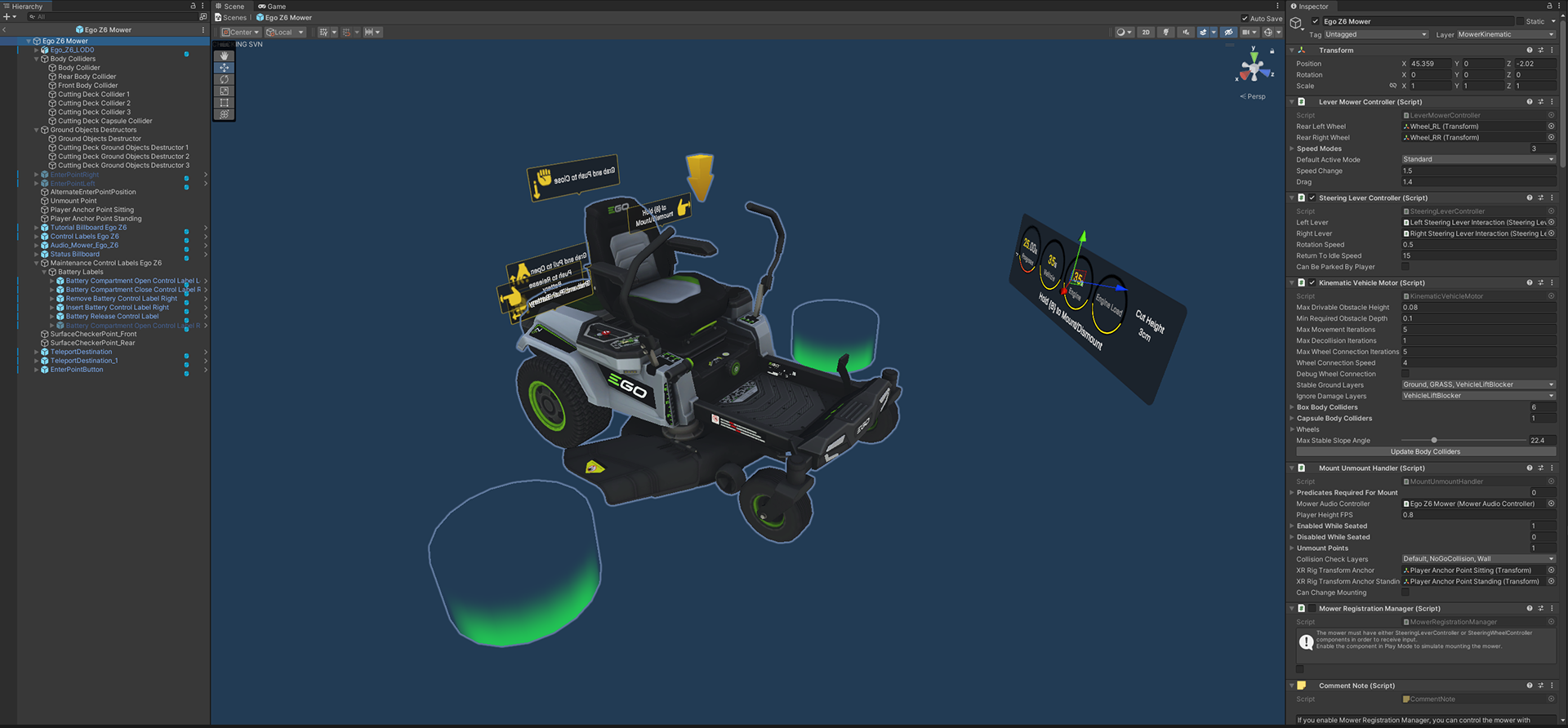This screenshot has height=728, width=1568.
Task: Open Kinematic Vehicle Motor help icon
Action: point(1530,283)
